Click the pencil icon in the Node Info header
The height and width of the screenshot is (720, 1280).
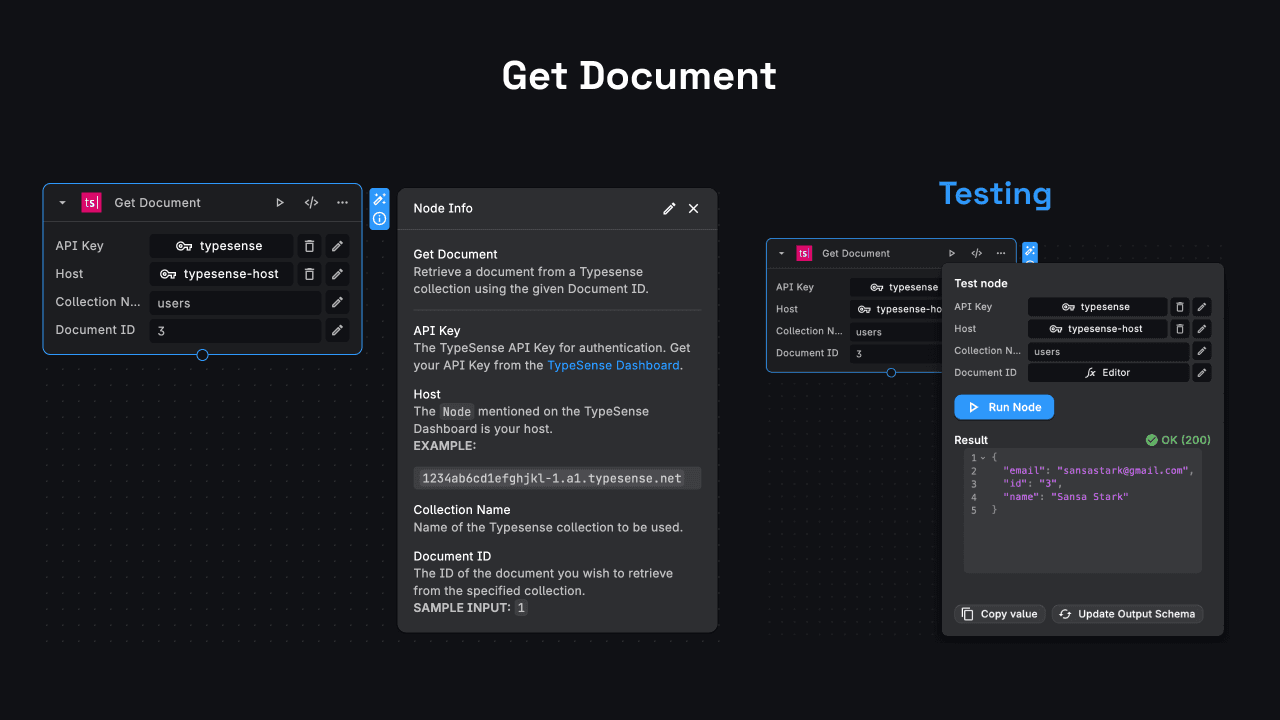(x=669, y=208)
